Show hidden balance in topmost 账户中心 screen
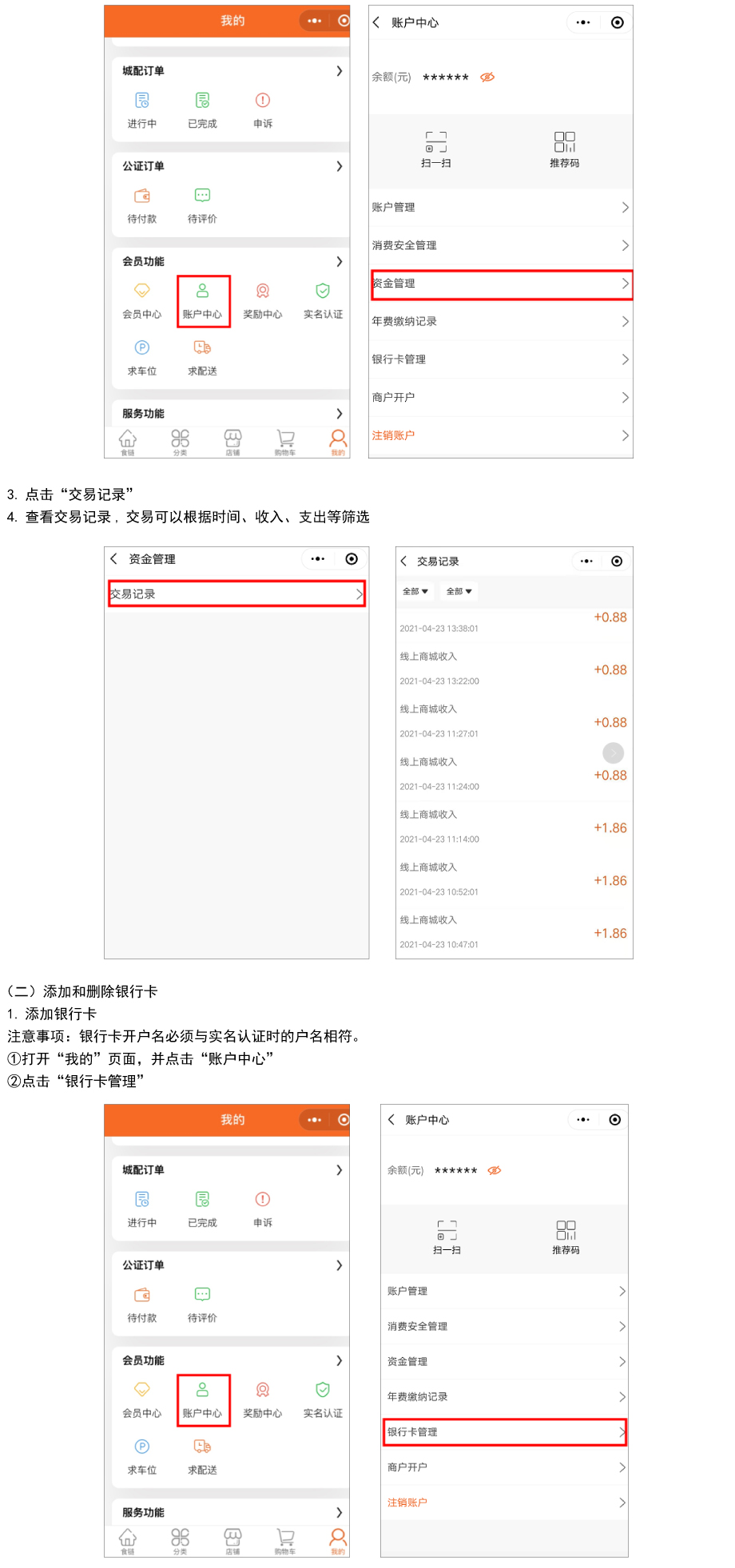The image size is (735, 1568). 487,77
